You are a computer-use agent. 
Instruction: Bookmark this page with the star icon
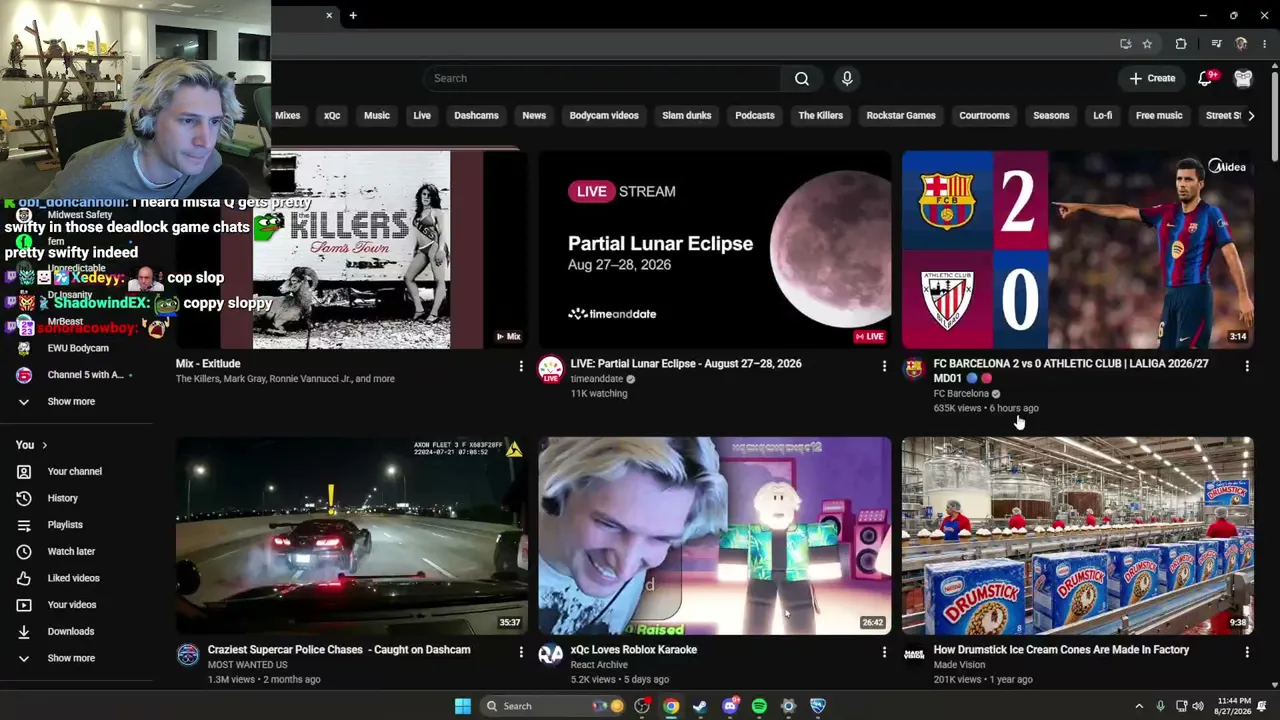pos(1147,44)
